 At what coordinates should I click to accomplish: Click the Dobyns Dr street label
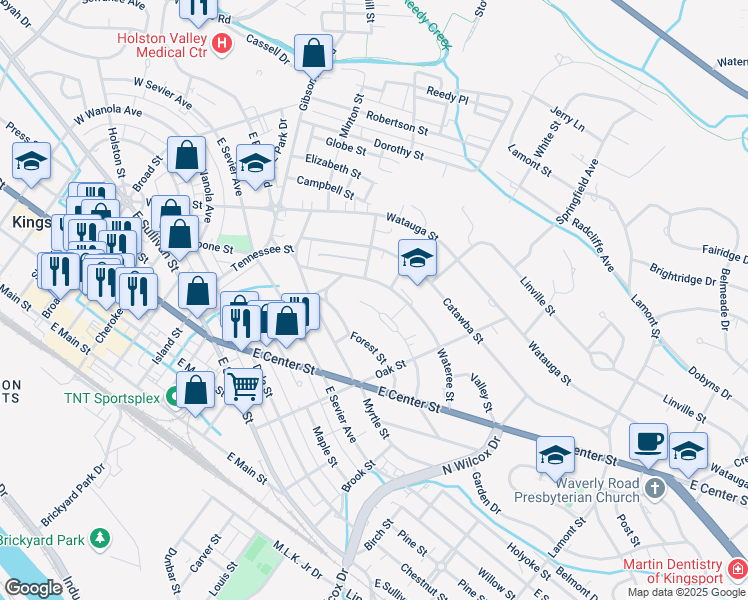710,383
